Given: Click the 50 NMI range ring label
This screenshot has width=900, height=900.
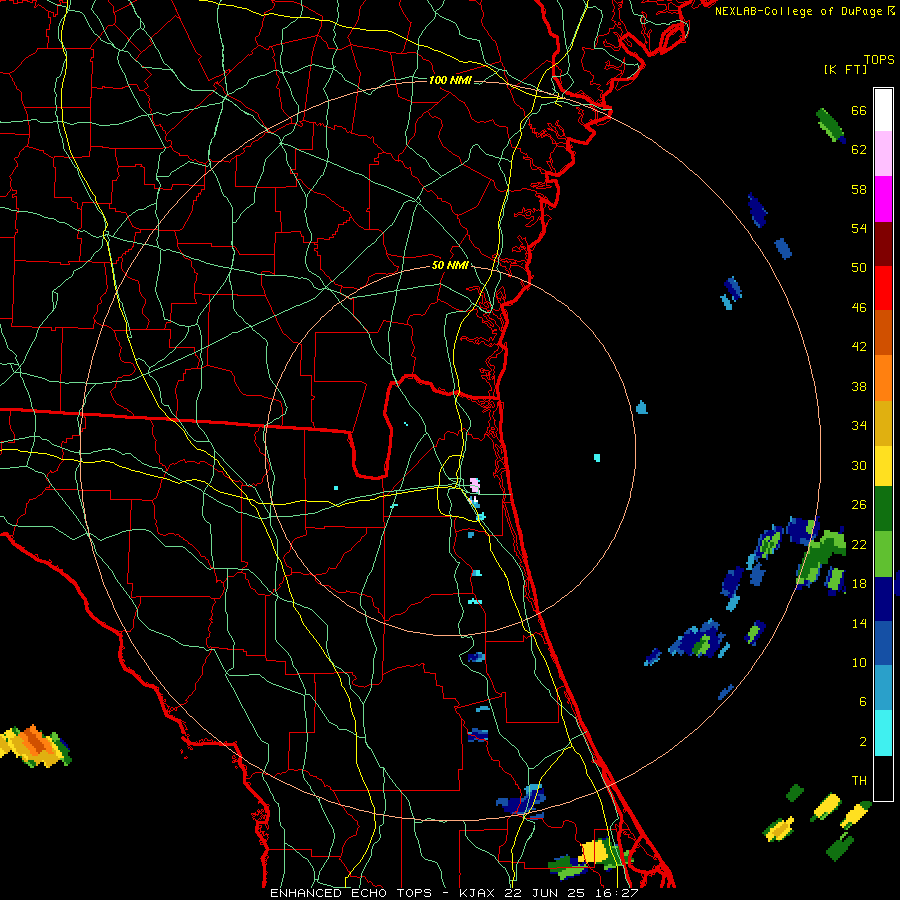Looking at the screenshot, I should (x=450, y=265).
